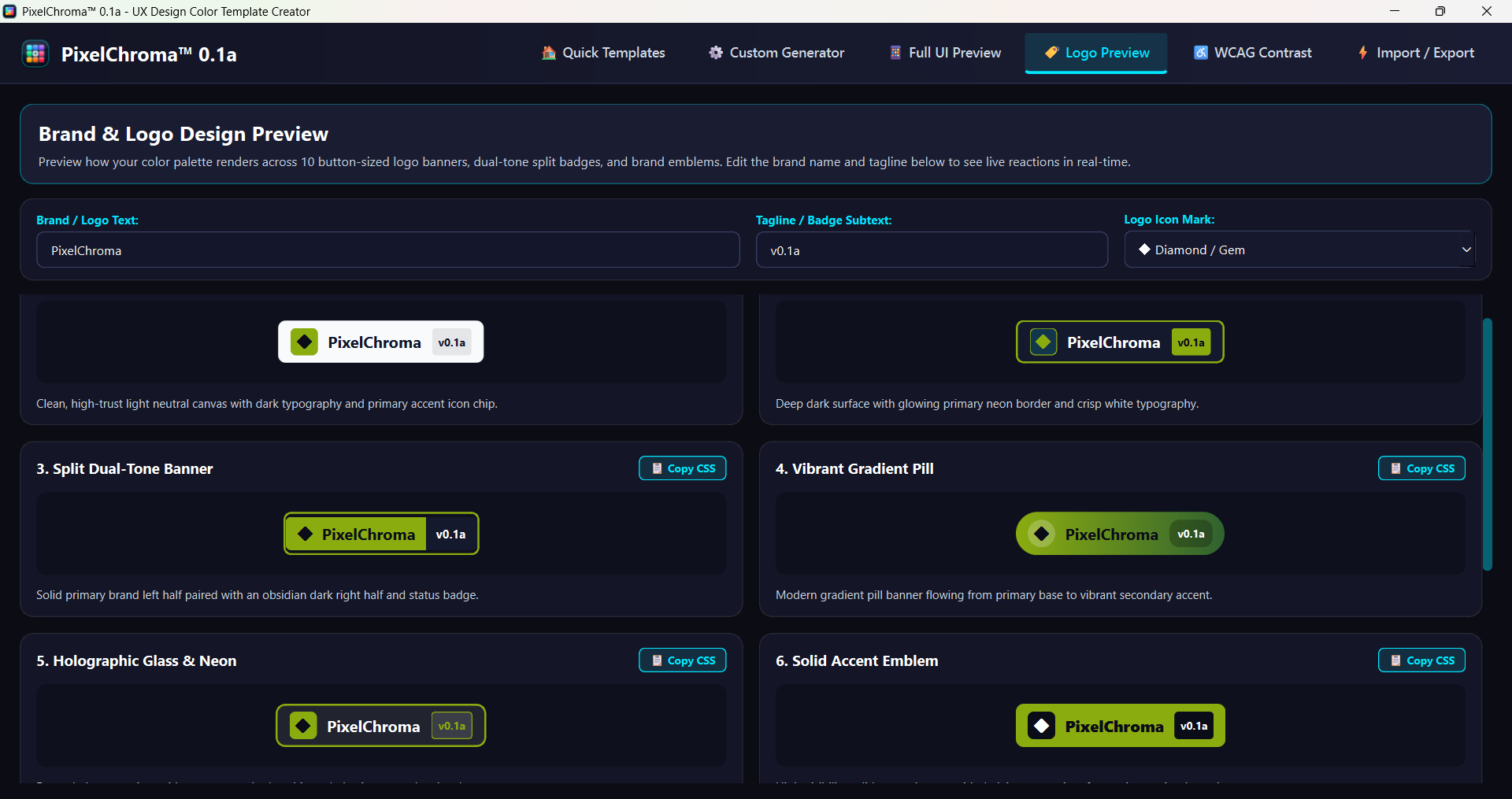Click the Vibrant Gradient Pill logo preview
The image size is (1512, 799).
pyautogui.click(x=1120, y=534)
